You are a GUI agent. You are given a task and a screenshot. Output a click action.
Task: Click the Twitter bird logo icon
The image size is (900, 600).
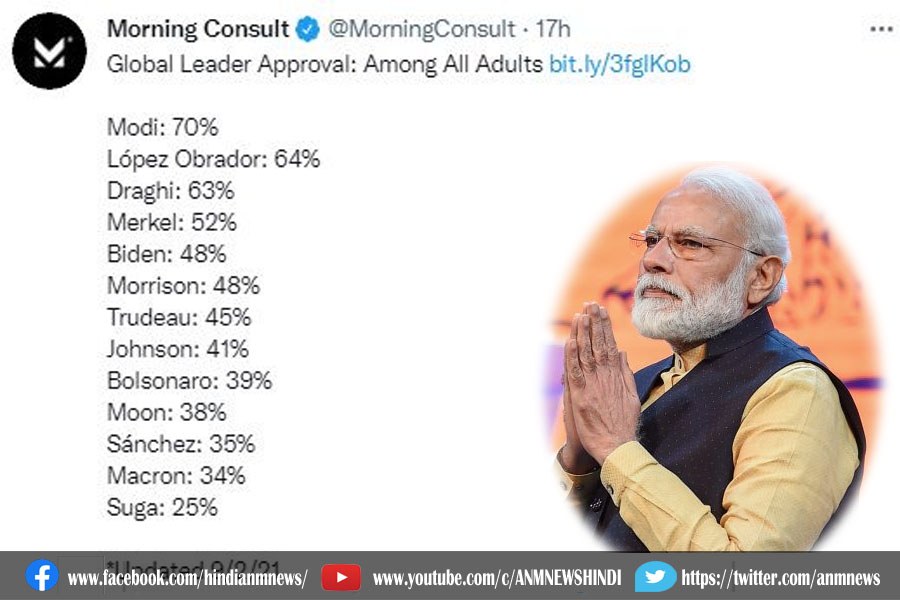(655, 577)
